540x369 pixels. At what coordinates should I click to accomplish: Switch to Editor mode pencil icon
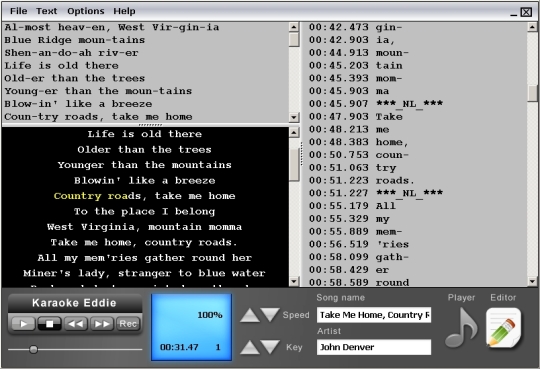click(503, 328)
